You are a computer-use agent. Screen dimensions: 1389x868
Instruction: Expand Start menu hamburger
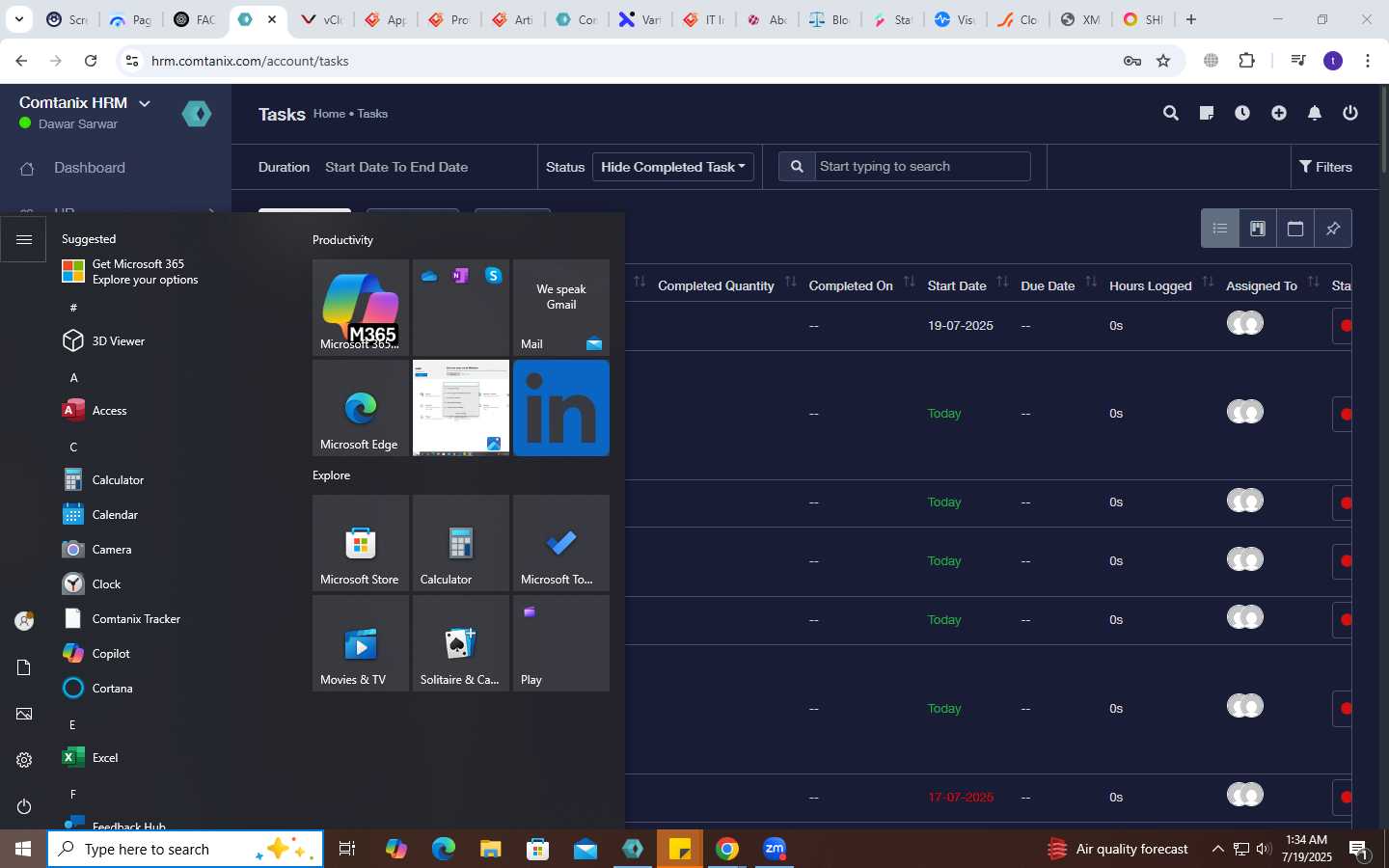point(24,239)
